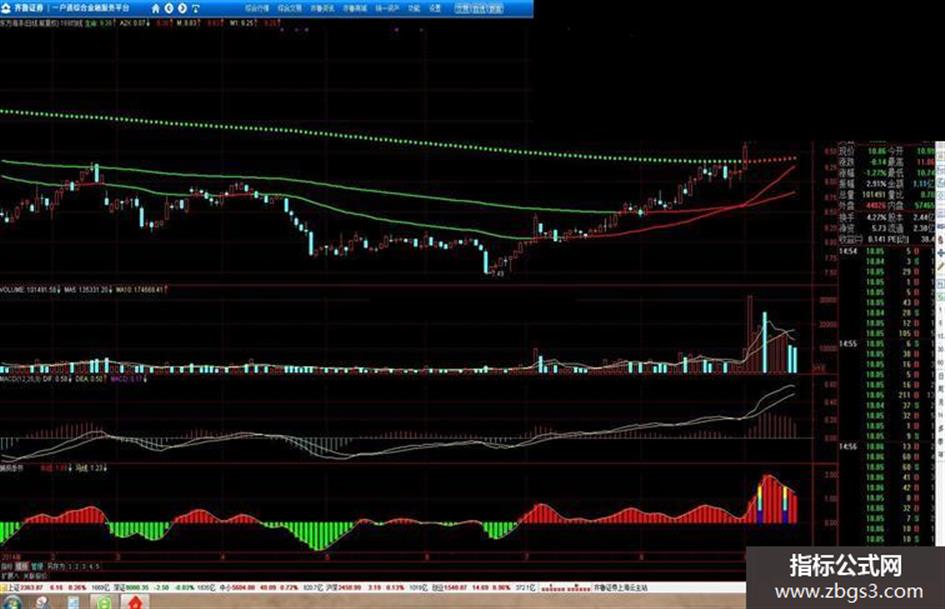The height and width of the screenshot is (609, 945).
Task: Click the 深证 index in the status bar
Action: click(x=121, y=587)
